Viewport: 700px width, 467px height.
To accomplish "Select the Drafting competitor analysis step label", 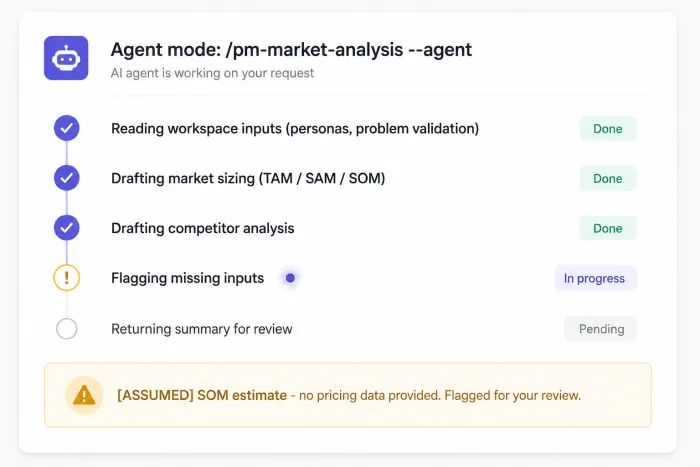I will pyautogui.click(x=202, y=228).
